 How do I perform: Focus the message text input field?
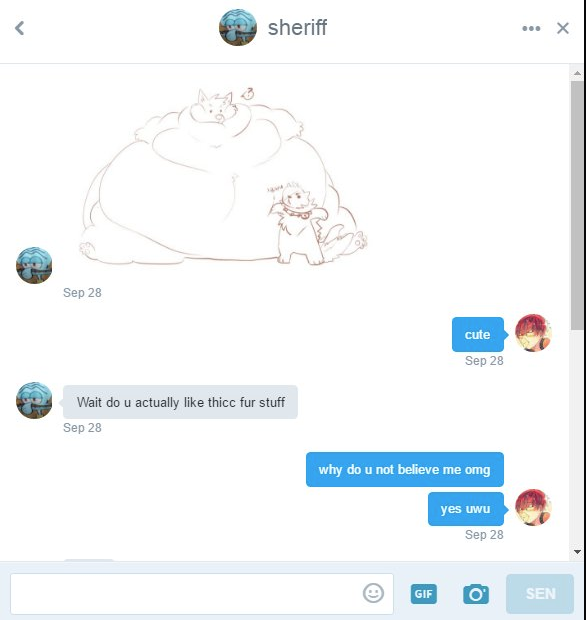202,594
